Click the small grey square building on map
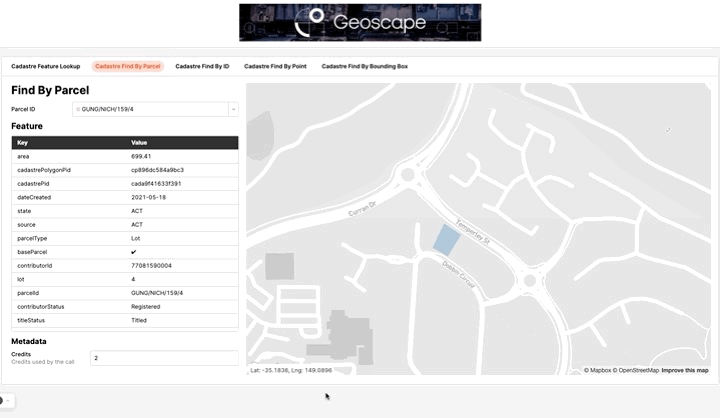720x418 pixels. (279, 266)
